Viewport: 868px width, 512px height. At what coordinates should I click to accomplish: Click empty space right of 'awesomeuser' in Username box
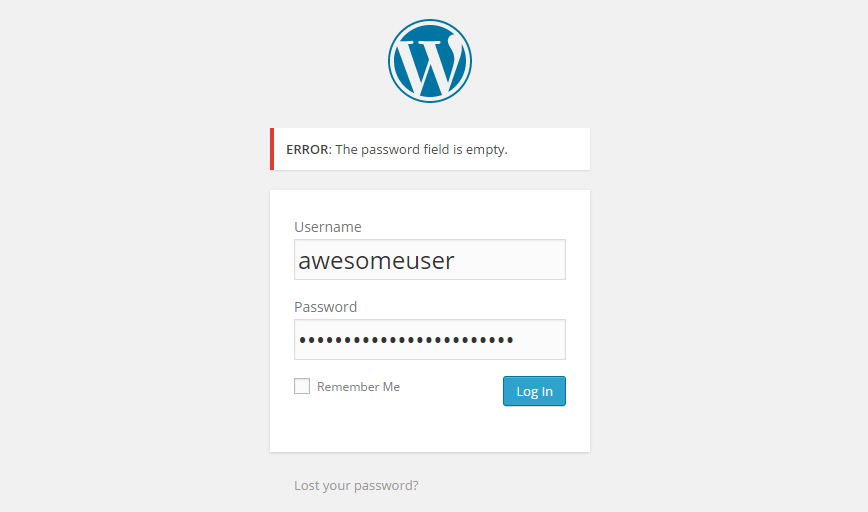[x=509, y=260]
